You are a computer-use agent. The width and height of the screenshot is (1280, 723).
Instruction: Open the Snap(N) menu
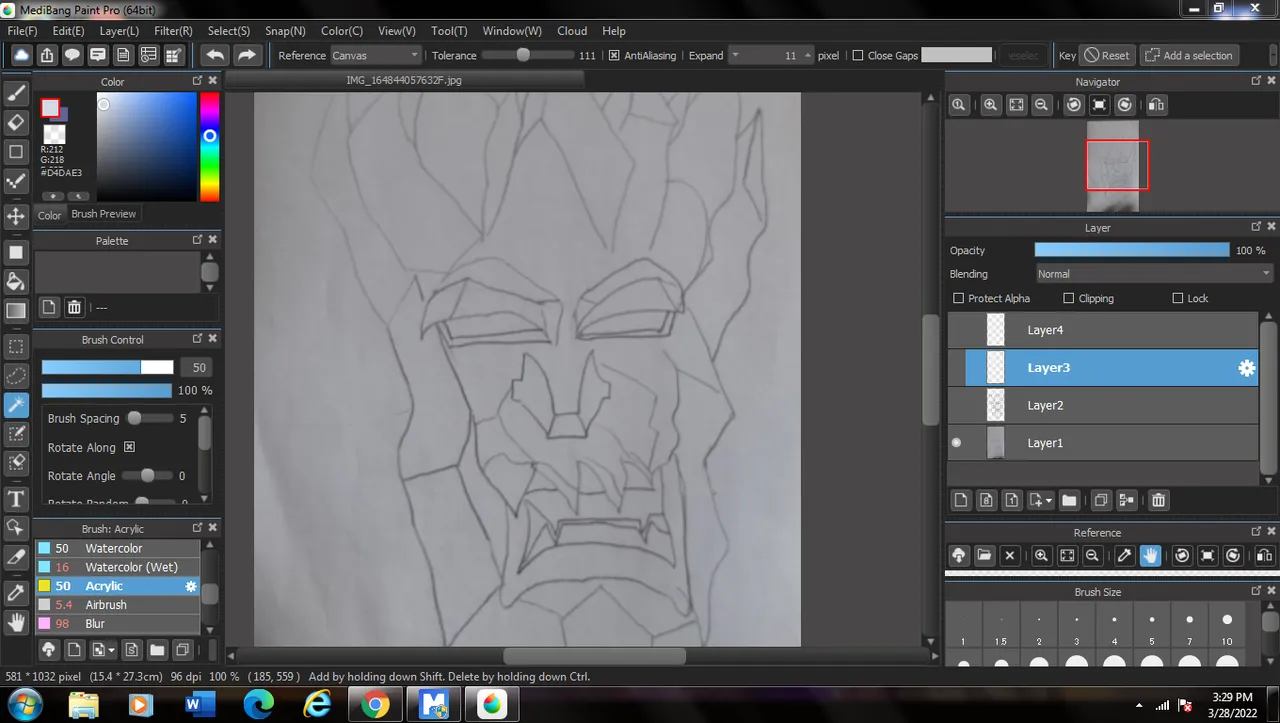(x=286, y=31)
